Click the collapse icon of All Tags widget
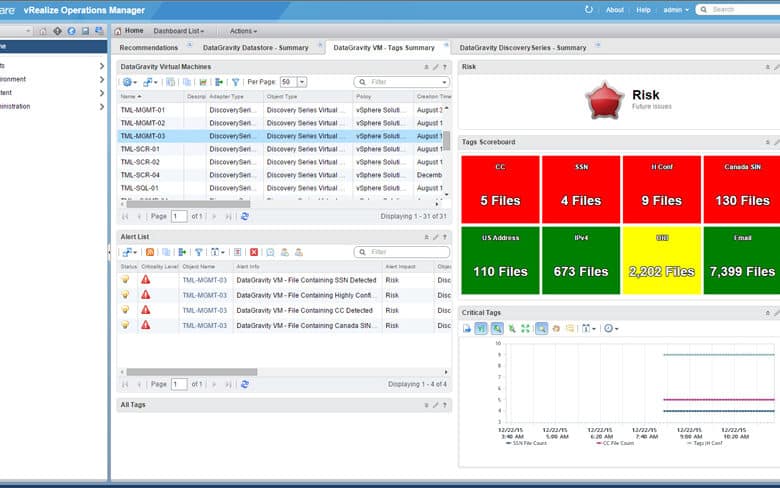Image resolution: width=780 pixels, height=488 pixels. click(426, 405)
